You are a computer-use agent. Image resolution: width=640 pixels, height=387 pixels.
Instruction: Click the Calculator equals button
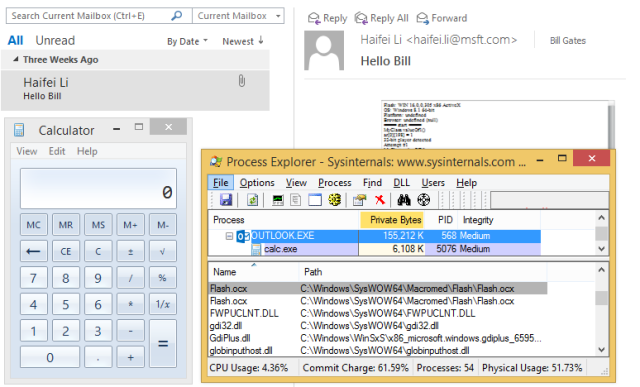point(162,343)
